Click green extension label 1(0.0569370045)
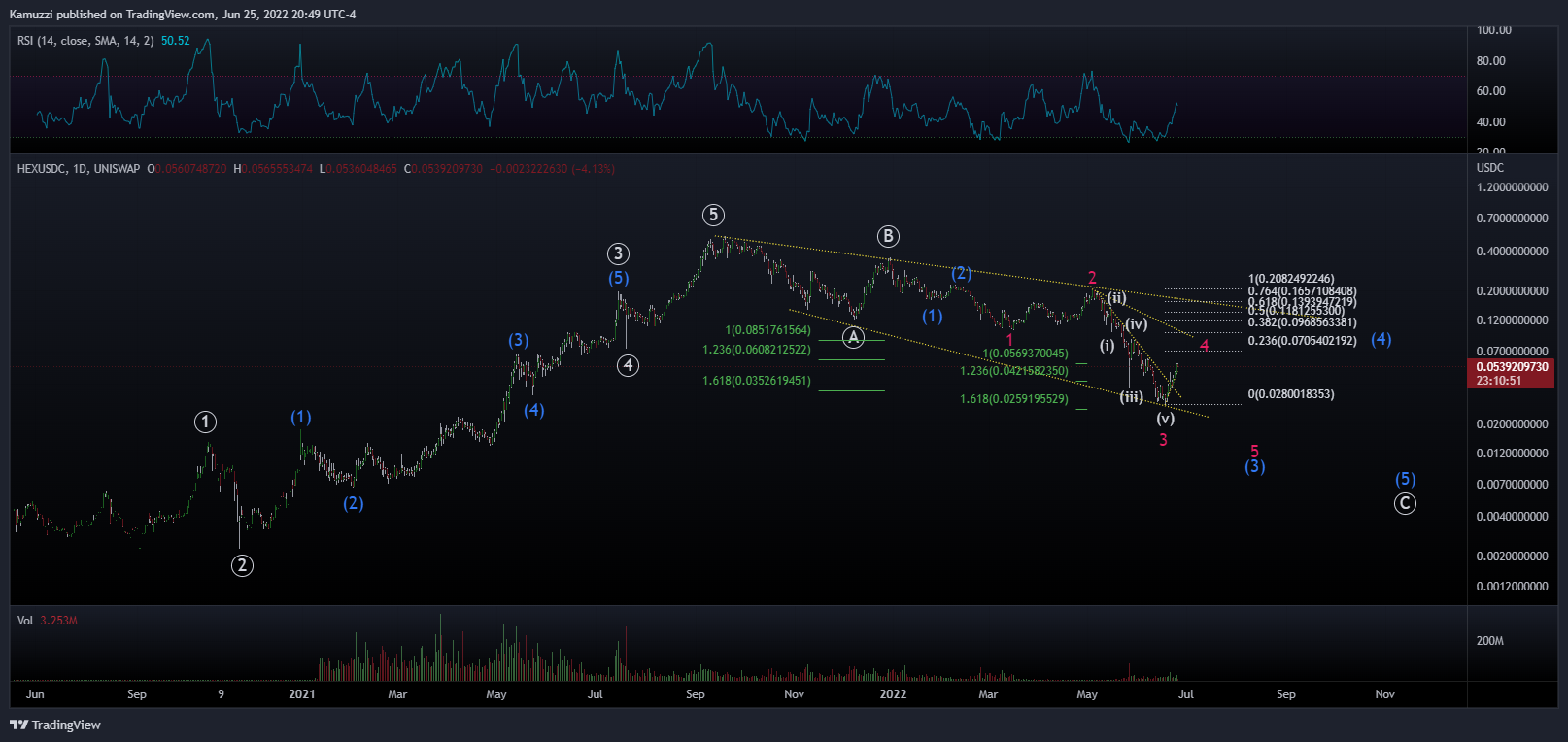 coord(1025,354)
